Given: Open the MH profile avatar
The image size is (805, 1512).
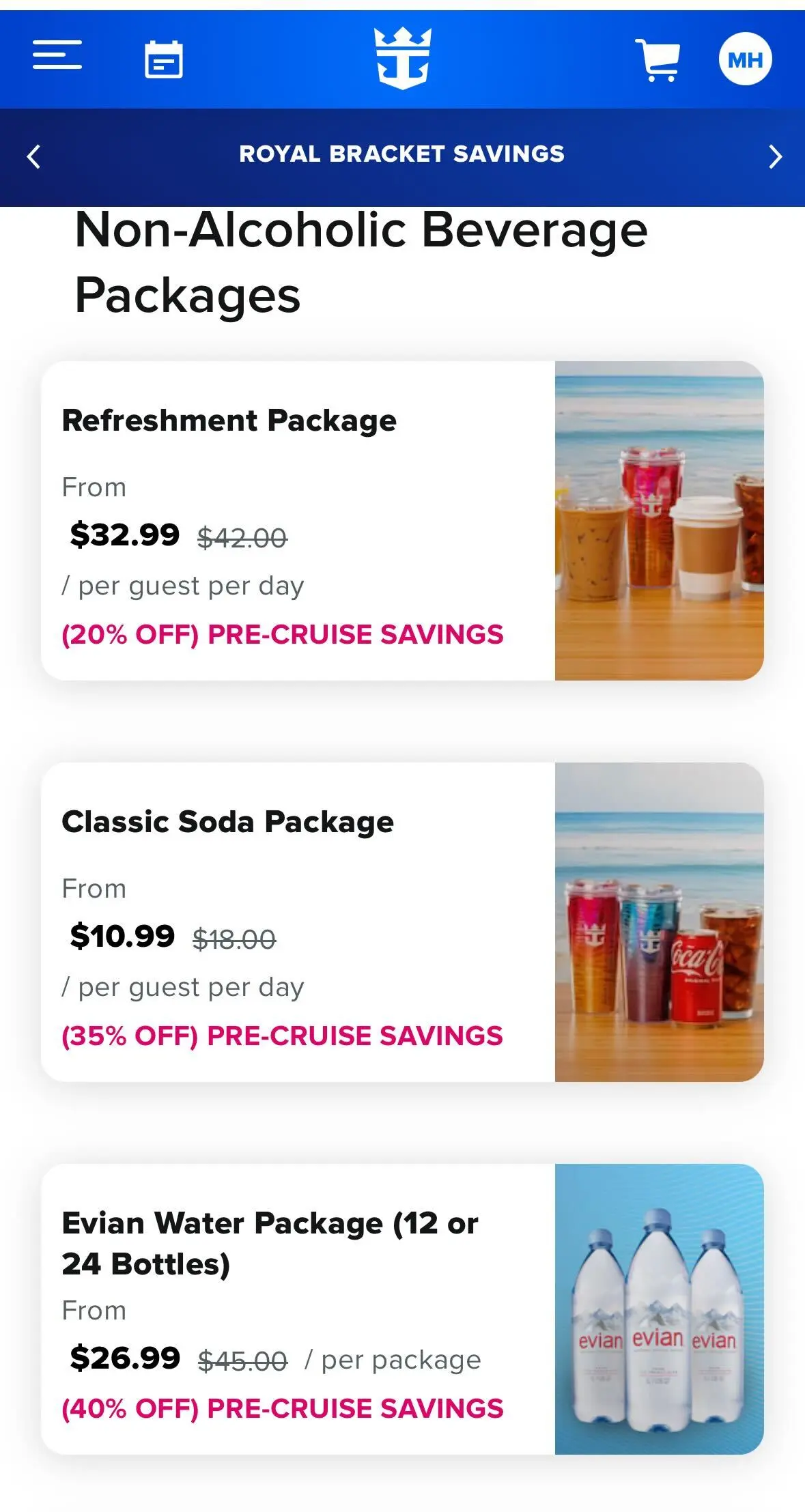Looking at the screenshot, I should pos(745,60).
